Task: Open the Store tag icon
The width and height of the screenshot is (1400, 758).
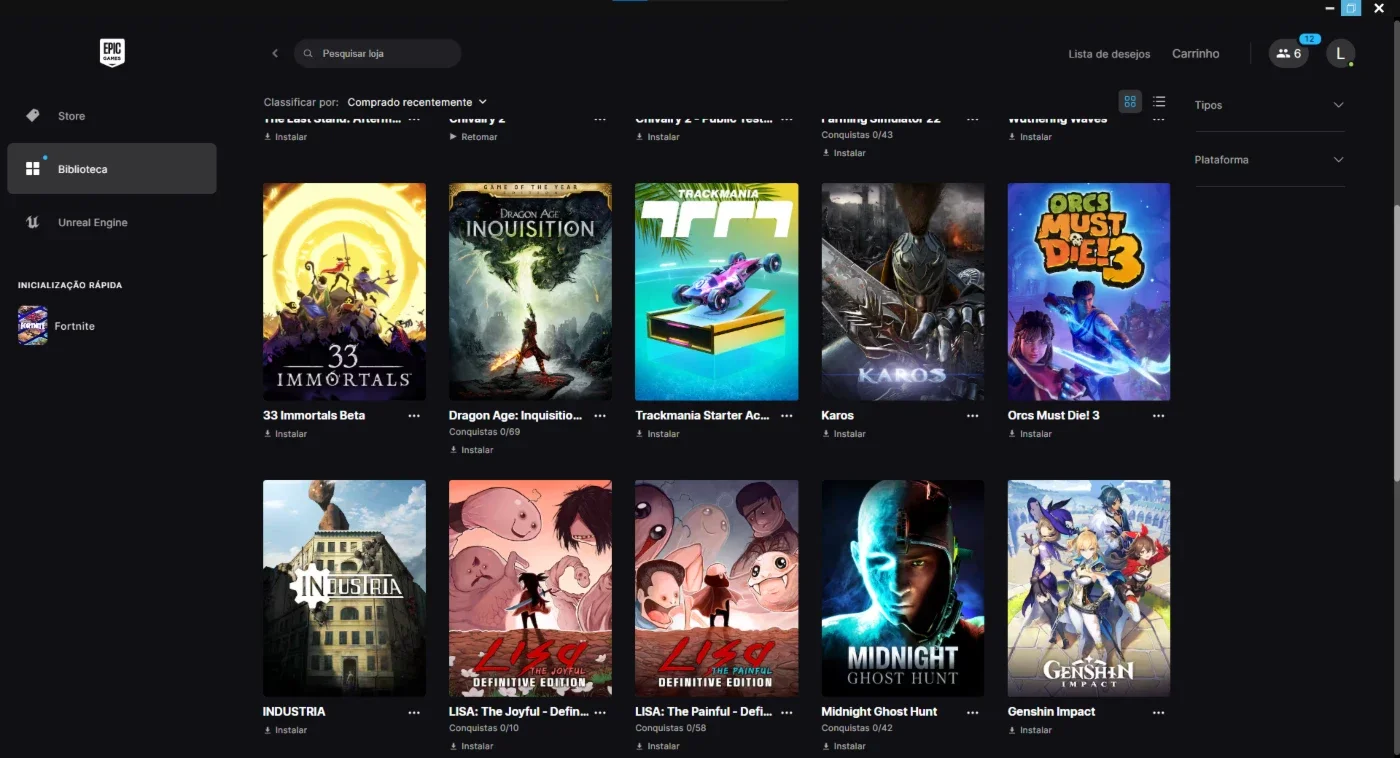Action: pos(33,116)
